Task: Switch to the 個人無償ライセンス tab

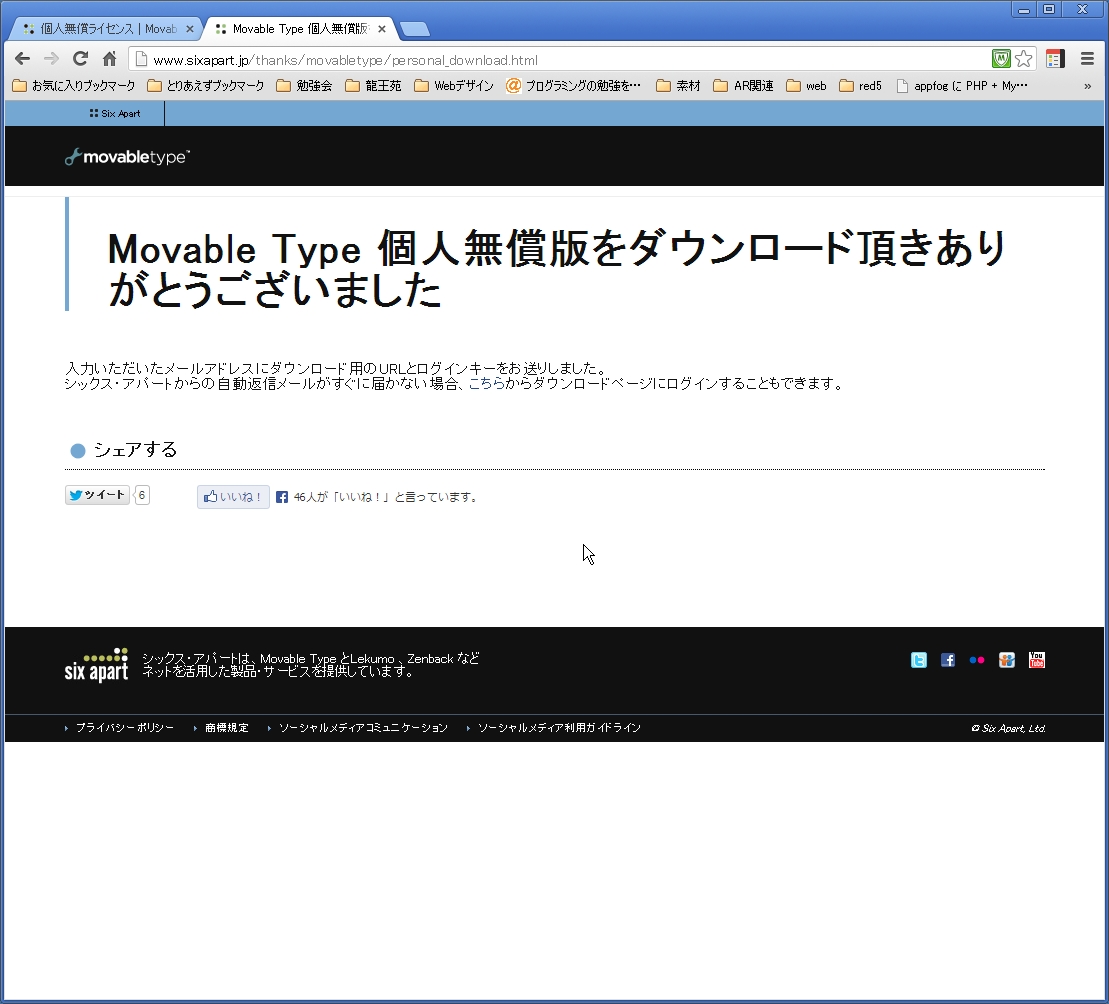Action: [x=108, y=29]
